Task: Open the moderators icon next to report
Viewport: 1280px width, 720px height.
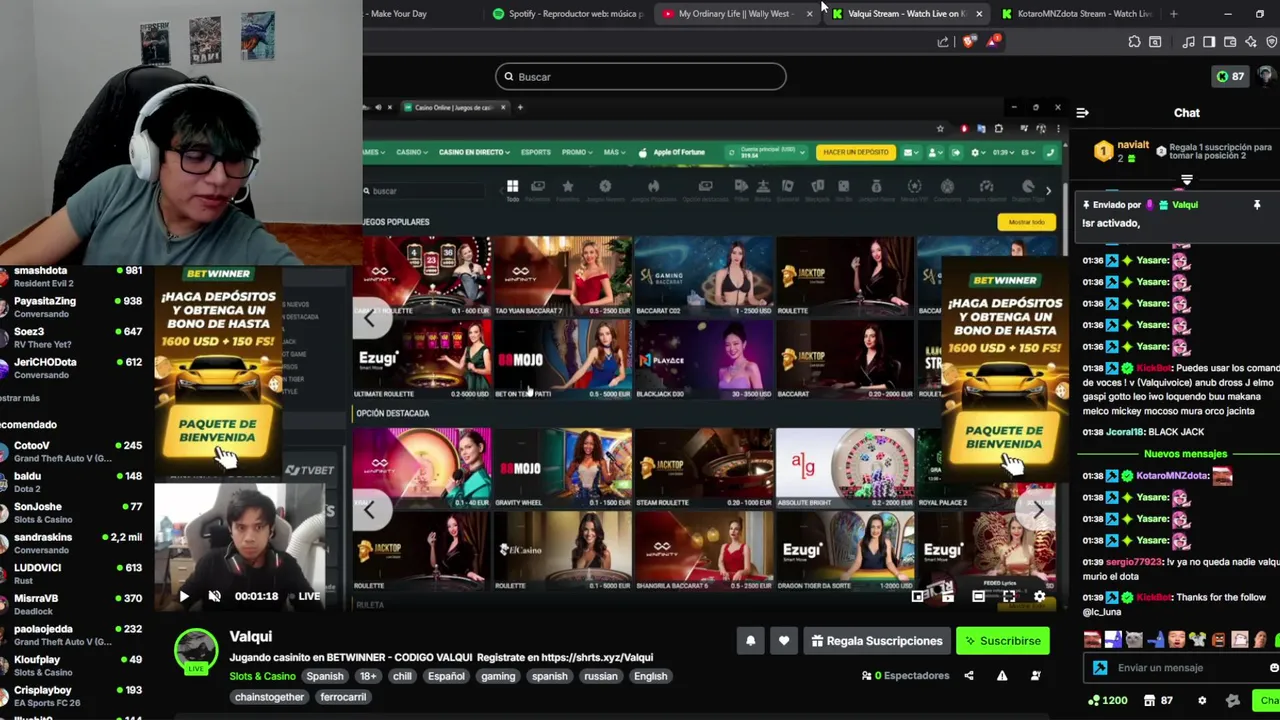Action: coord(1035,676)
